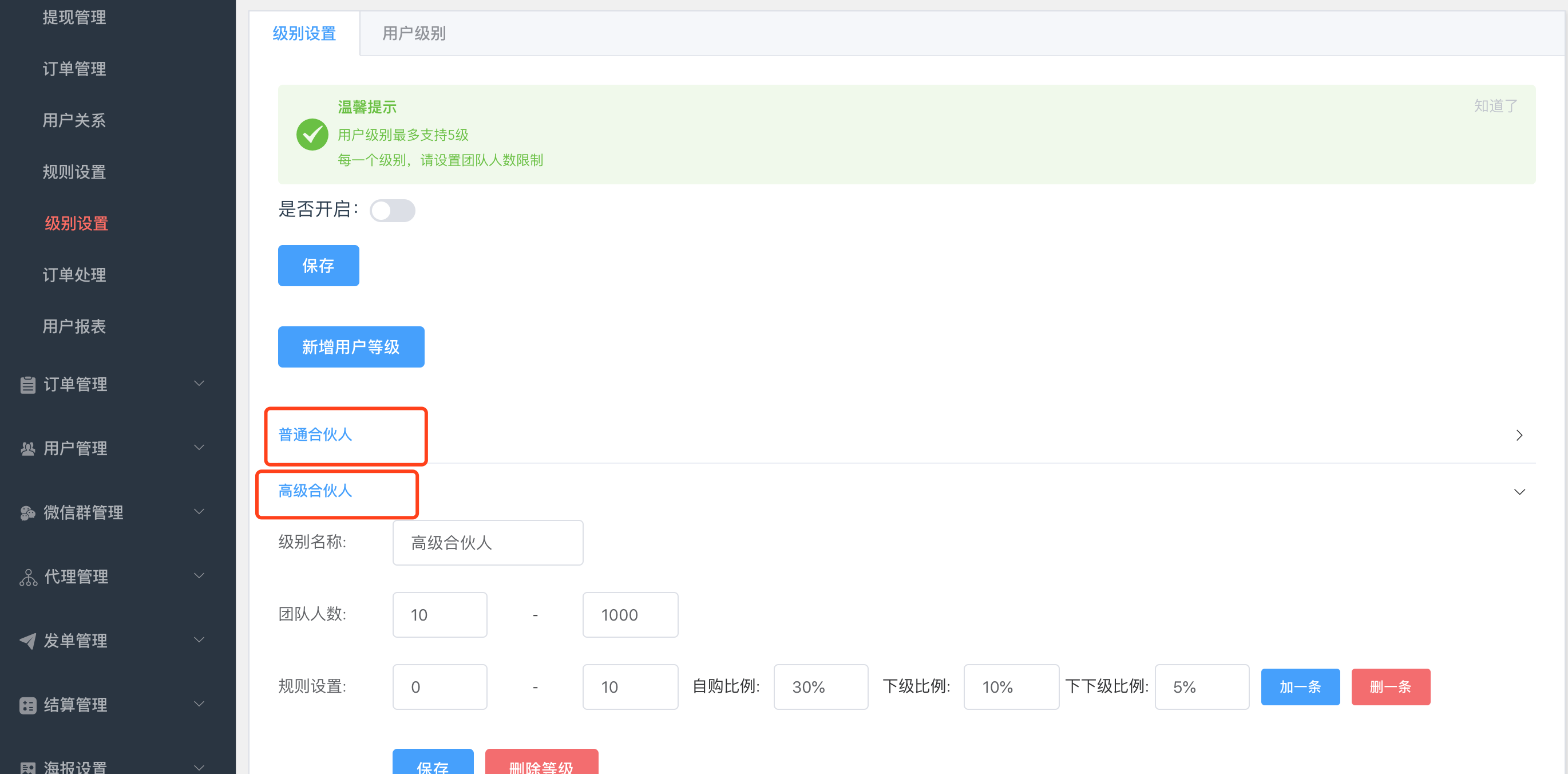Collapse the 高级合伙人 panel arrow

(x=1519, y=491)
